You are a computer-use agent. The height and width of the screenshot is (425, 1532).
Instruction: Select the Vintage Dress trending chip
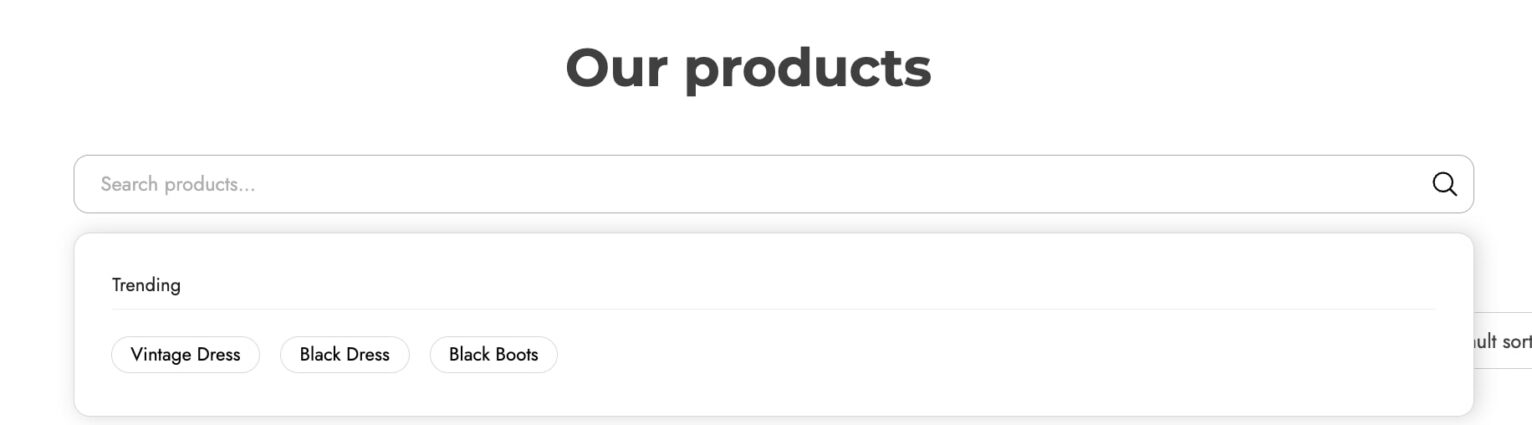click(x=185, y=354)
